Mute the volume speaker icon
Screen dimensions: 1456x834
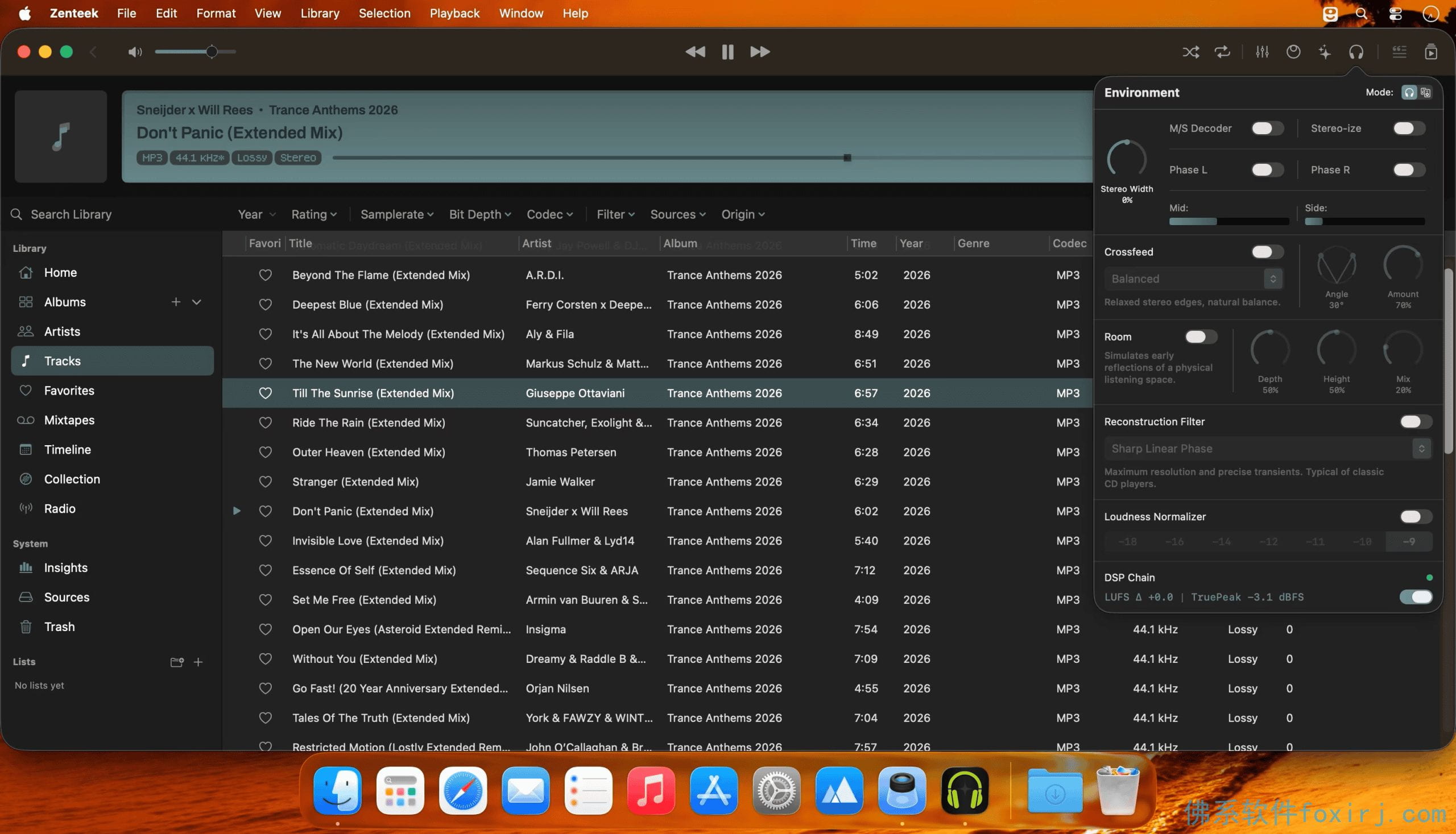tap(135, 52)
